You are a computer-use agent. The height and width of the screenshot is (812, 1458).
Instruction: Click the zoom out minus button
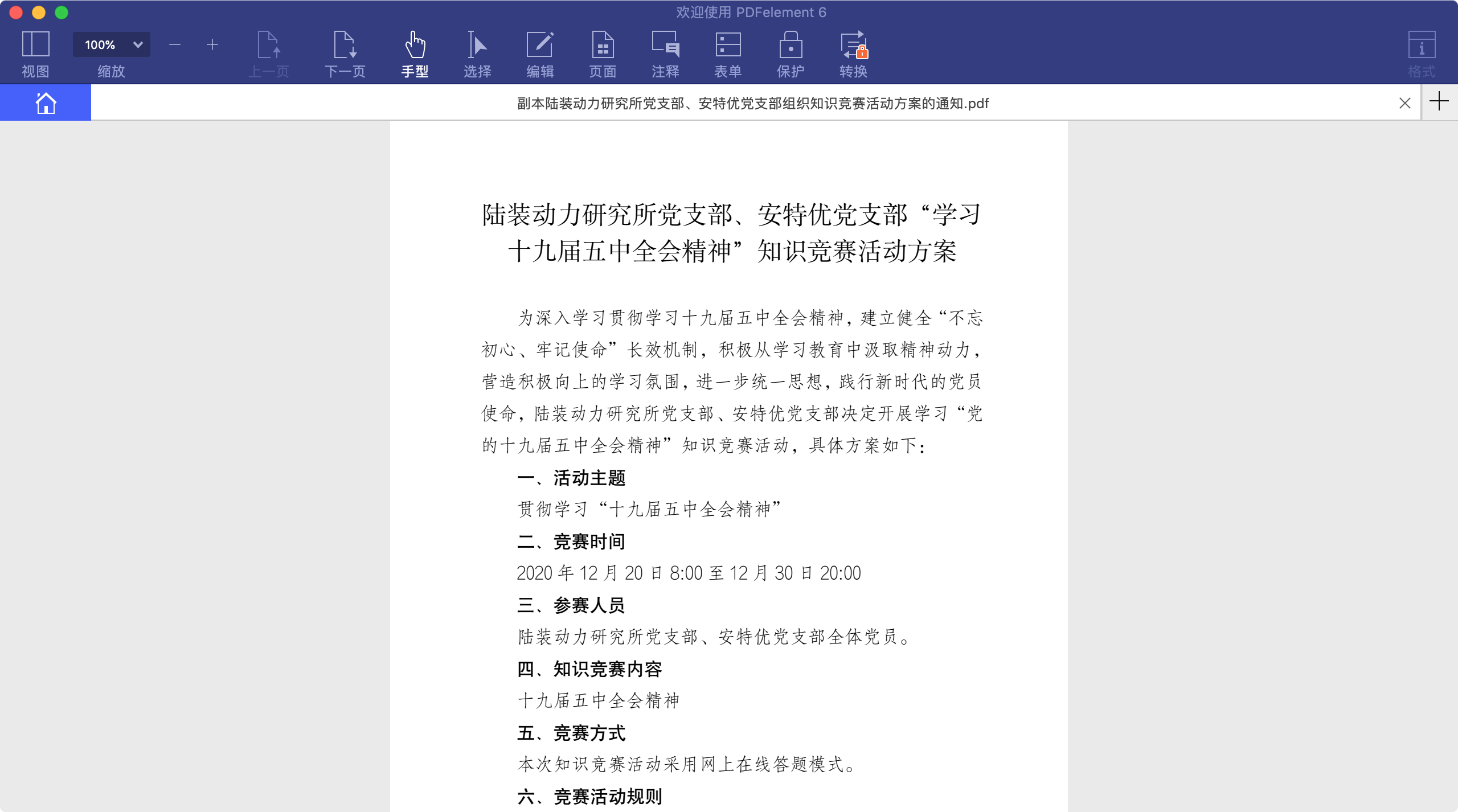point(175,45)
